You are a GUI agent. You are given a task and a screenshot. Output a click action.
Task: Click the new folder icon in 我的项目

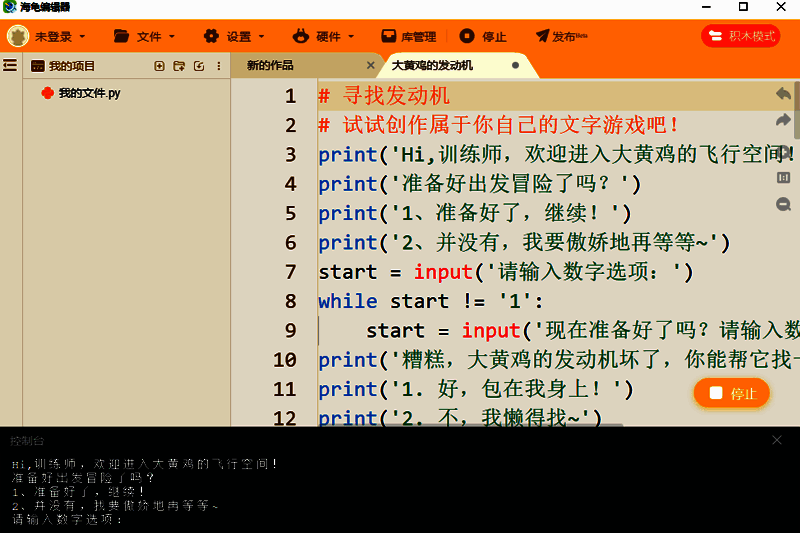pos(179,66)
